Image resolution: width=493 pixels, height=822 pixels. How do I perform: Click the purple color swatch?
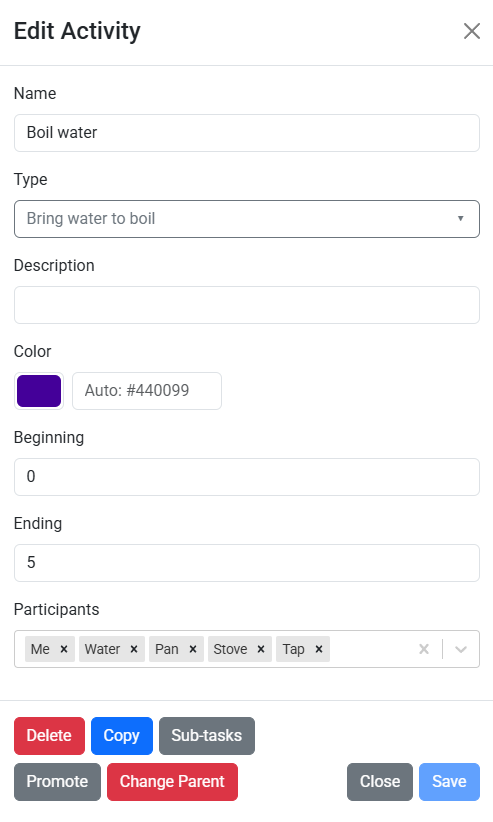point(39,391)
